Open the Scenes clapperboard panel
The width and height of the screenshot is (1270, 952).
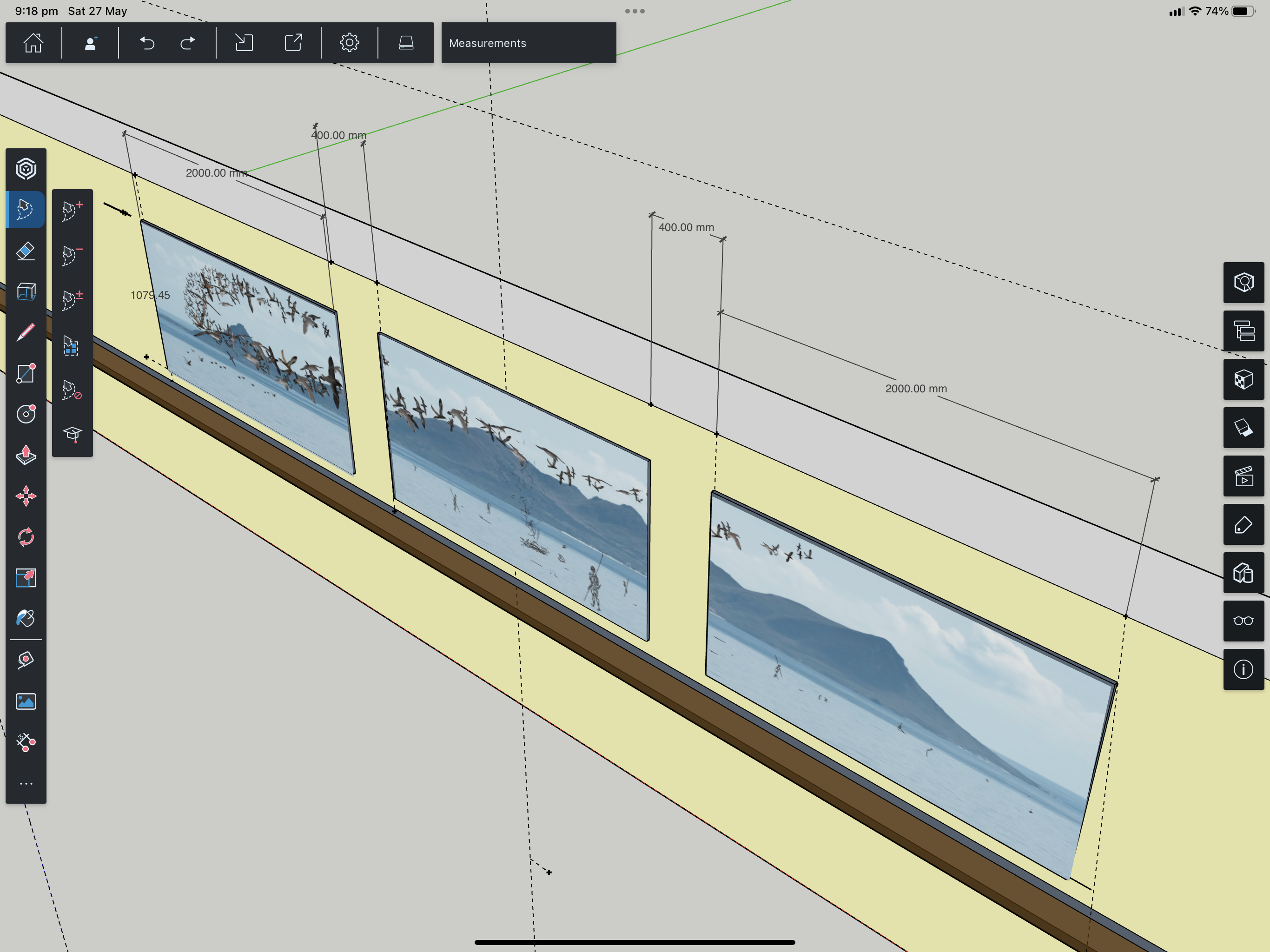click(1243, 476)
